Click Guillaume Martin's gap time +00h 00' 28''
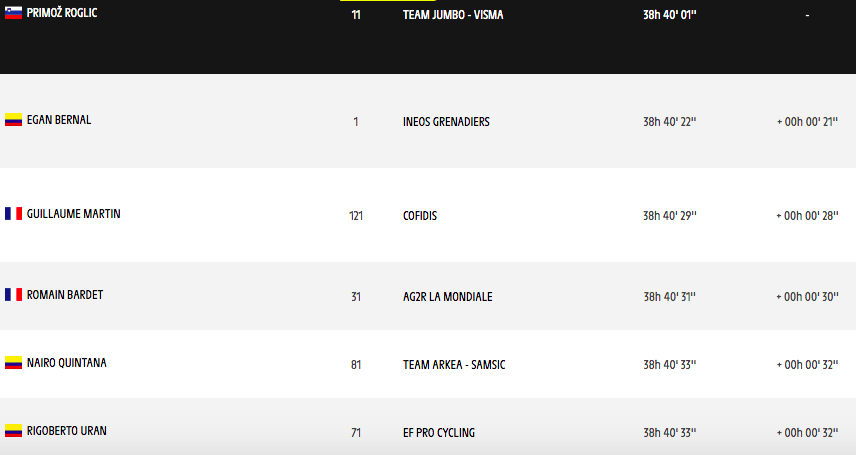The width and height of the screenshot is (856, 455). (806, 216)
